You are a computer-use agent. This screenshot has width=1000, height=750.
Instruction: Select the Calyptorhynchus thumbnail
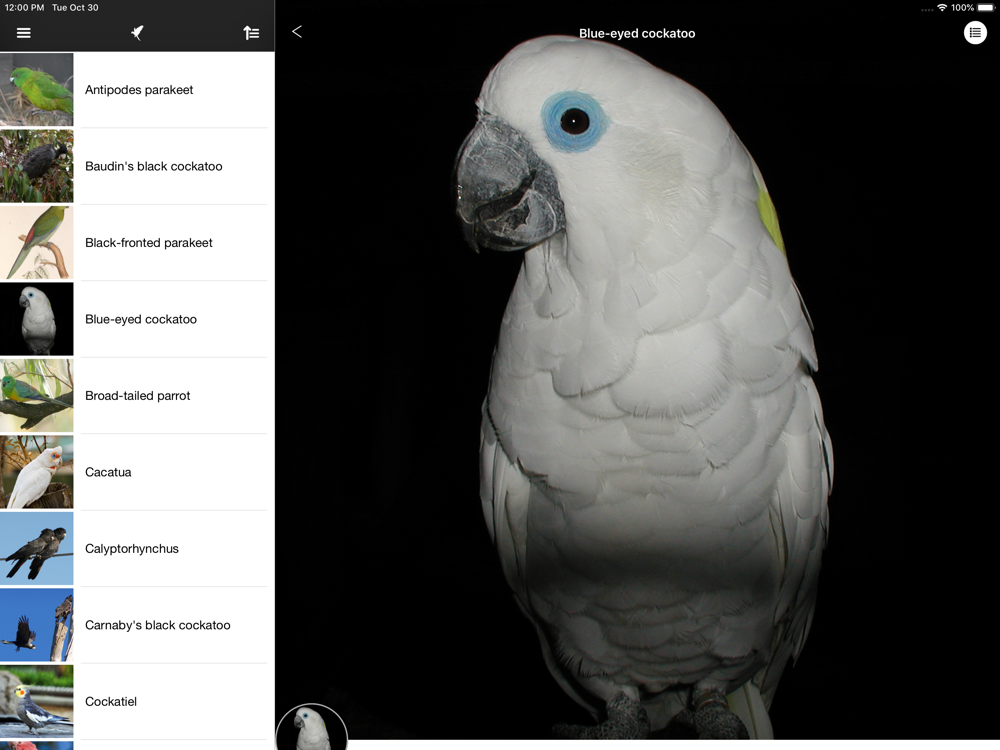tap(36, 548)
